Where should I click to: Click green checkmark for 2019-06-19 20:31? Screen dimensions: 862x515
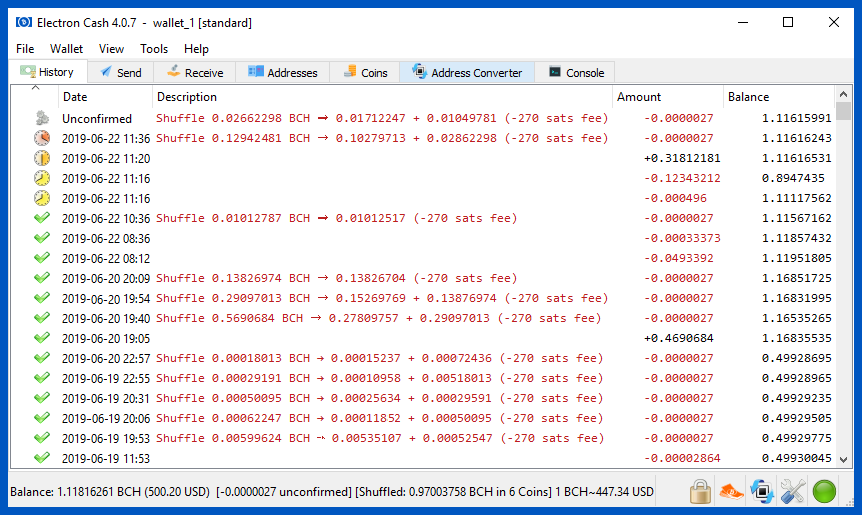42,397
